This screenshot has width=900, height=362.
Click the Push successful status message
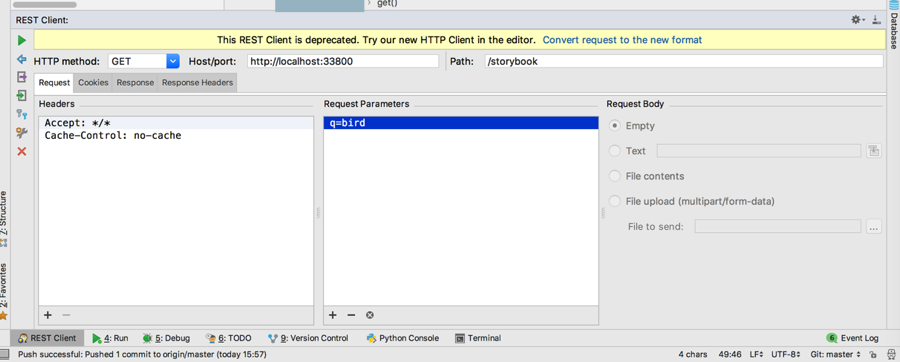coord(142,355)
